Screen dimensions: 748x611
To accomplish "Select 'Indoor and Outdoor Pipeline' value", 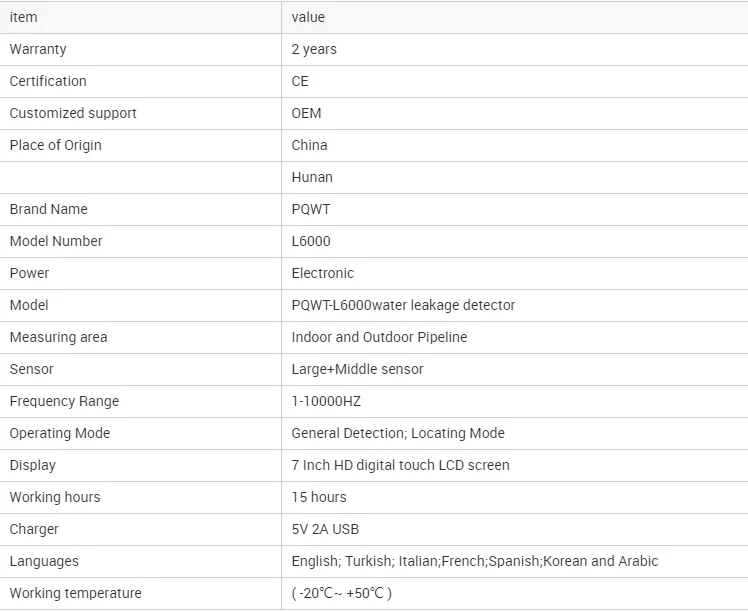I will click(379, 337).
